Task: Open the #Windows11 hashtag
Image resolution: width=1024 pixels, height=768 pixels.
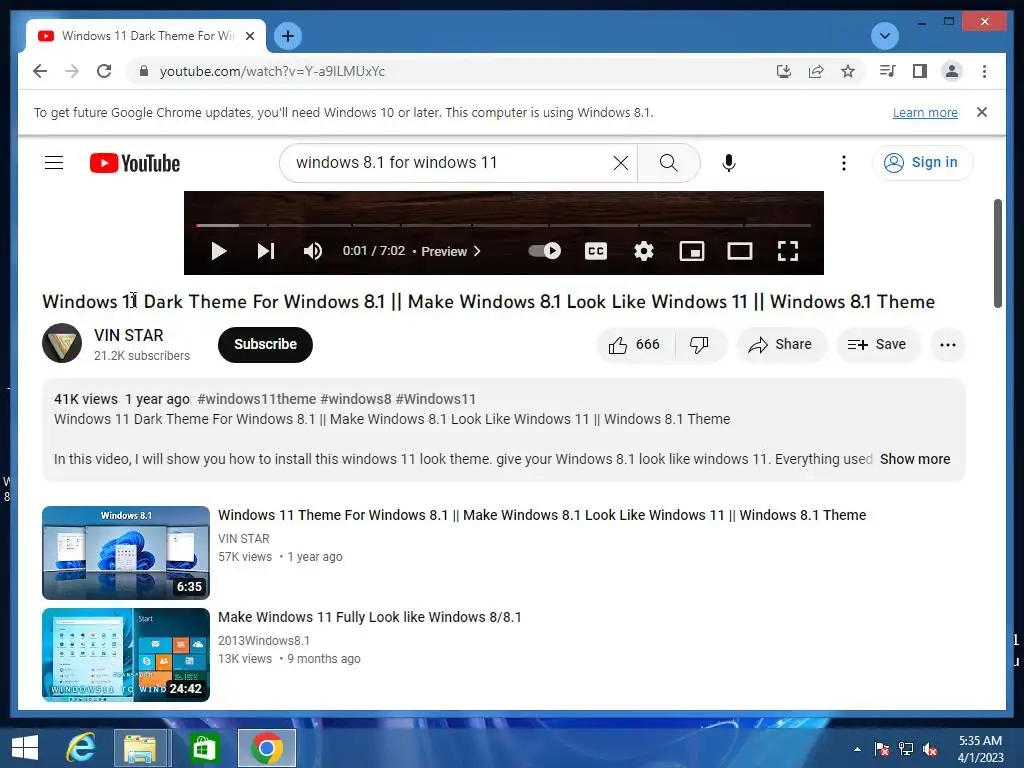Action: coord(436,399)
